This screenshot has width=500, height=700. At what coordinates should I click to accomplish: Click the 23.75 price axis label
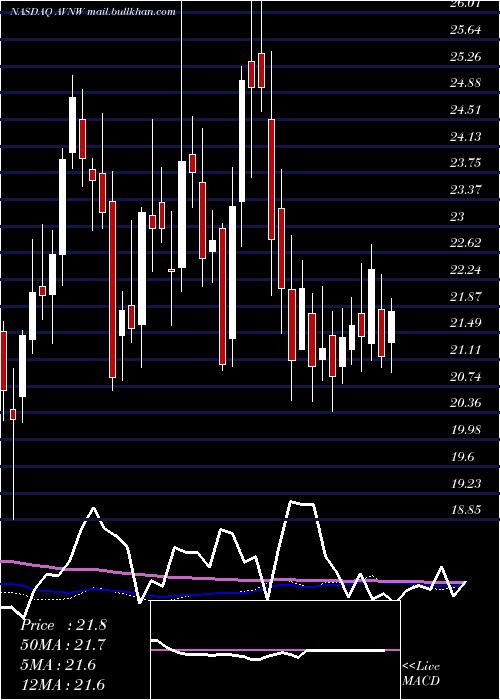click(x=466, y=163)
